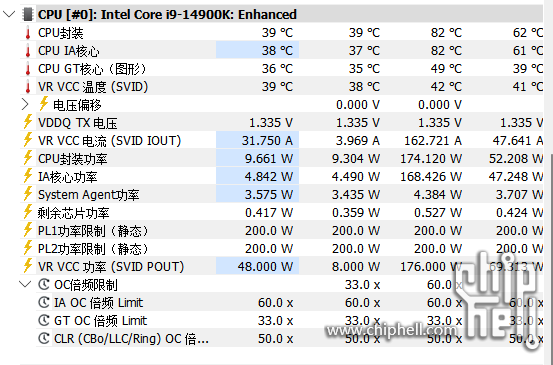Select the CLR (CBo/LLC/Ring) OC 倍... label
The image size is (553, 365).
click(x=131, y=339)
